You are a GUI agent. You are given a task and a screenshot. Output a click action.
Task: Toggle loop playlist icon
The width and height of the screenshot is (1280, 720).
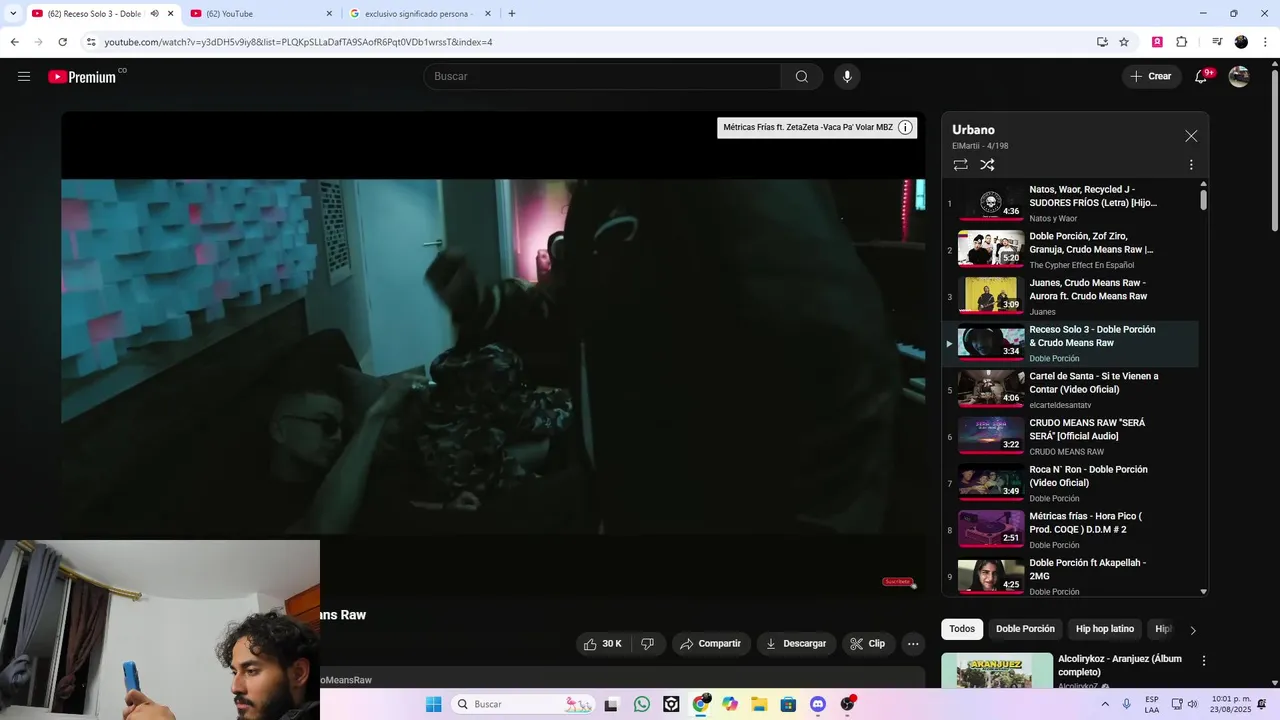pos(960,165)
